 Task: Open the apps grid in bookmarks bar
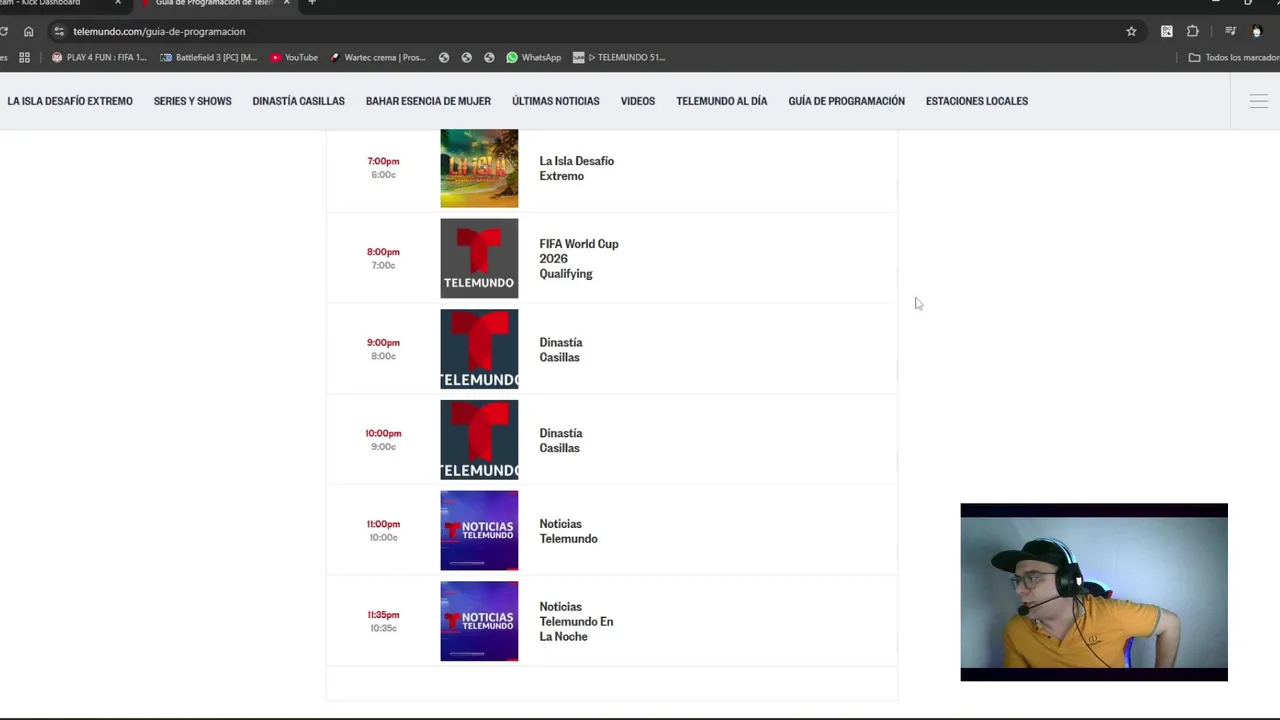point(24,57)
